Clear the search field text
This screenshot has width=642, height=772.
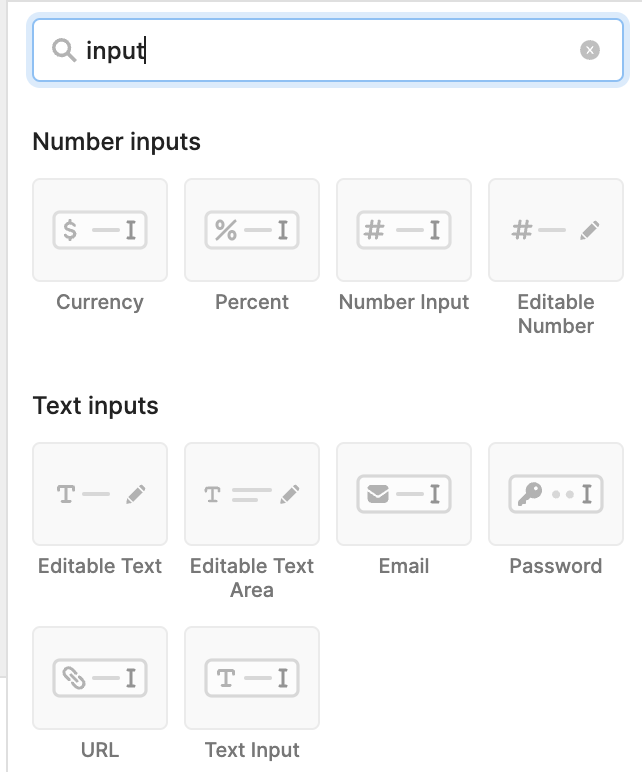click(590, 50)
